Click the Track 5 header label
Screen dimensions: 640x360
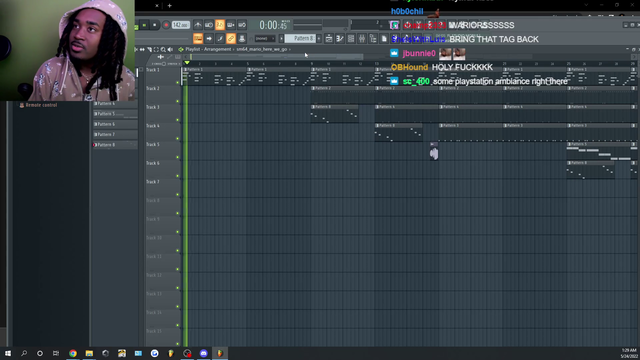pos(153,144)
